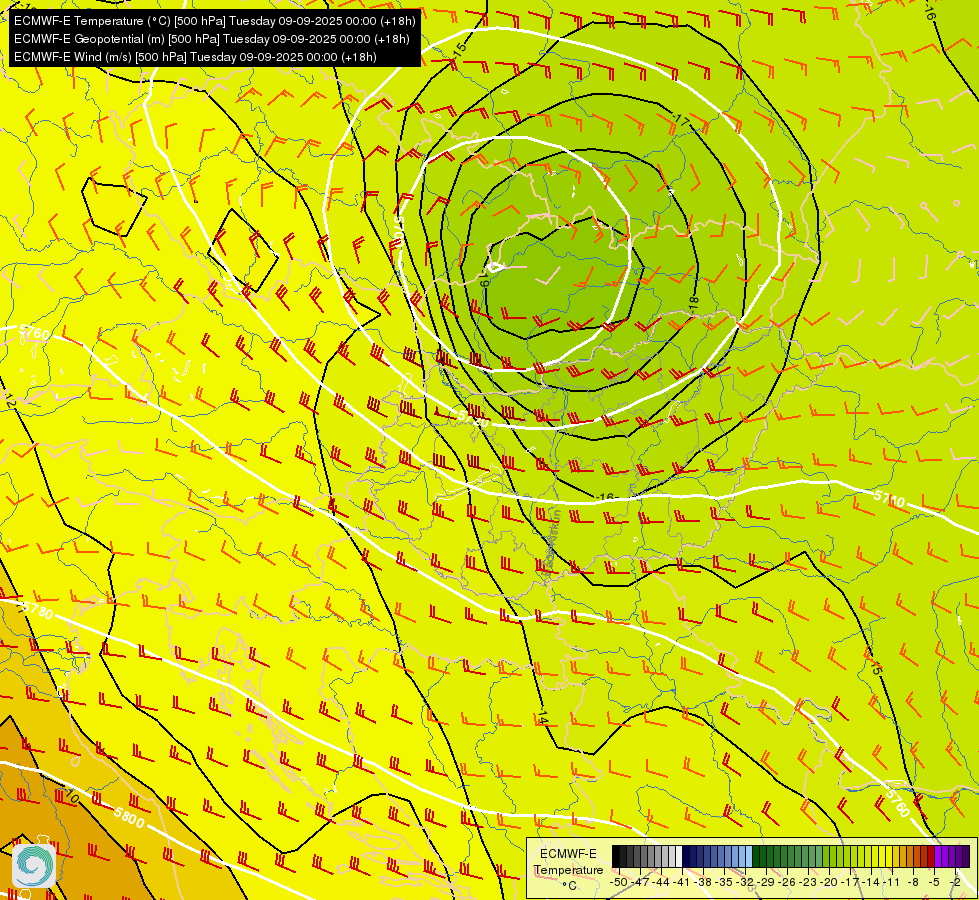The width and height of the screenshot is (979, 900).
Task: Select the -44 legend tick label
Action: click(661, 882)
